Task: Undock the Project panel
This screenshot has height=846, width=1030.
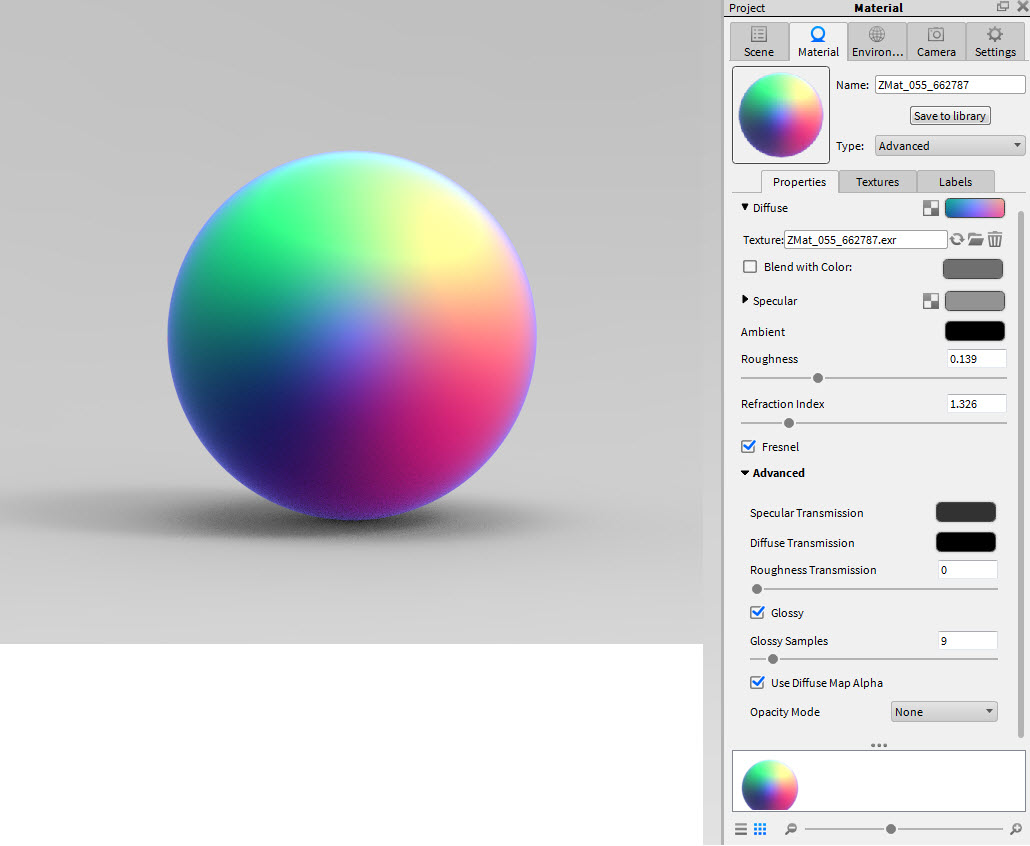Action: 1002,7
